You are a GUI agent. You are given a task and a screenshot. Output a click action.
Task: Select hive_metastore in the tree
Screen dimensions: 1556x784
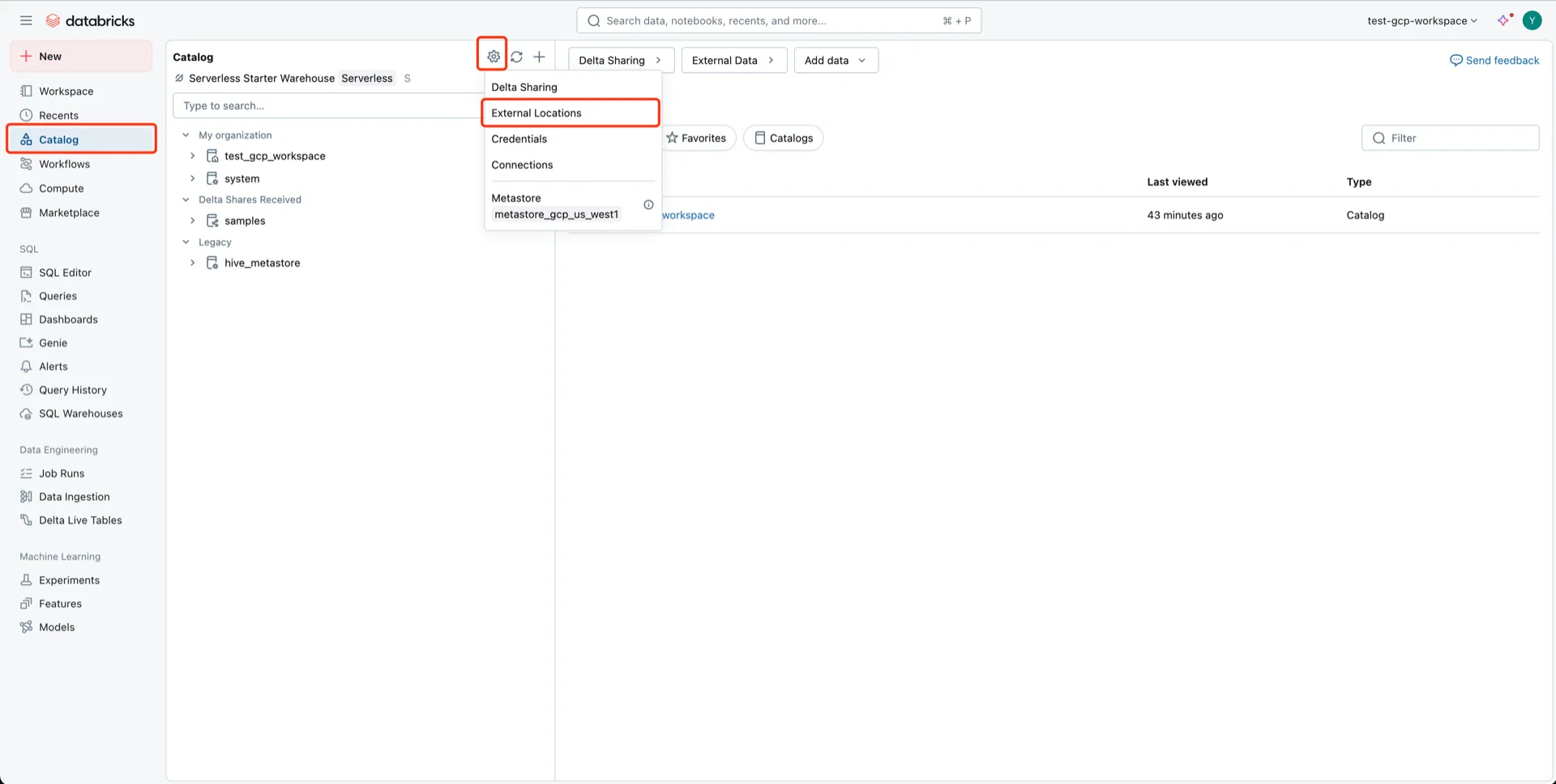pyautogui.click(x=263, y=263)
